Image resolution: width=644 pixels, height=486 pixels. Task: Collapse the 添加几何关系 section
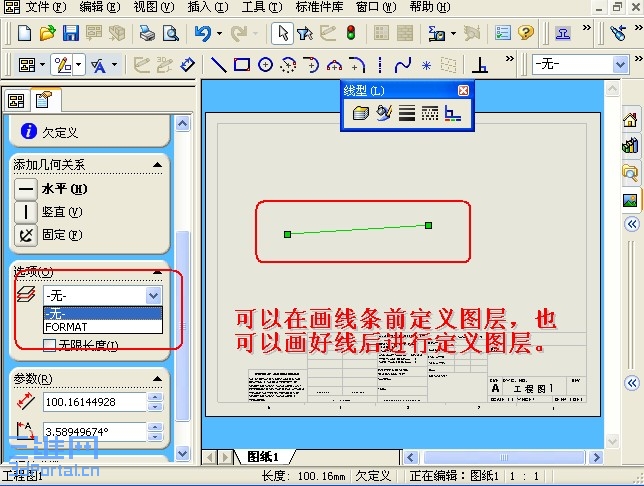click(157, 165)
